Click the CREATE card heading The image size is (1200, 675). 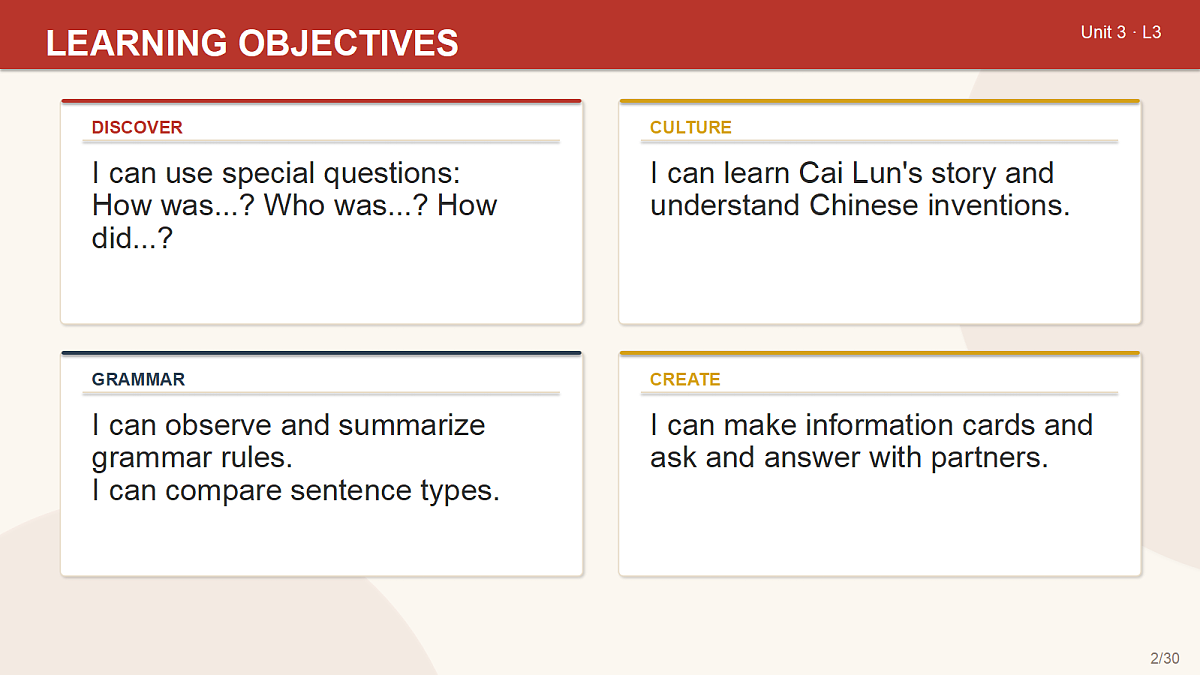point(685,379)
